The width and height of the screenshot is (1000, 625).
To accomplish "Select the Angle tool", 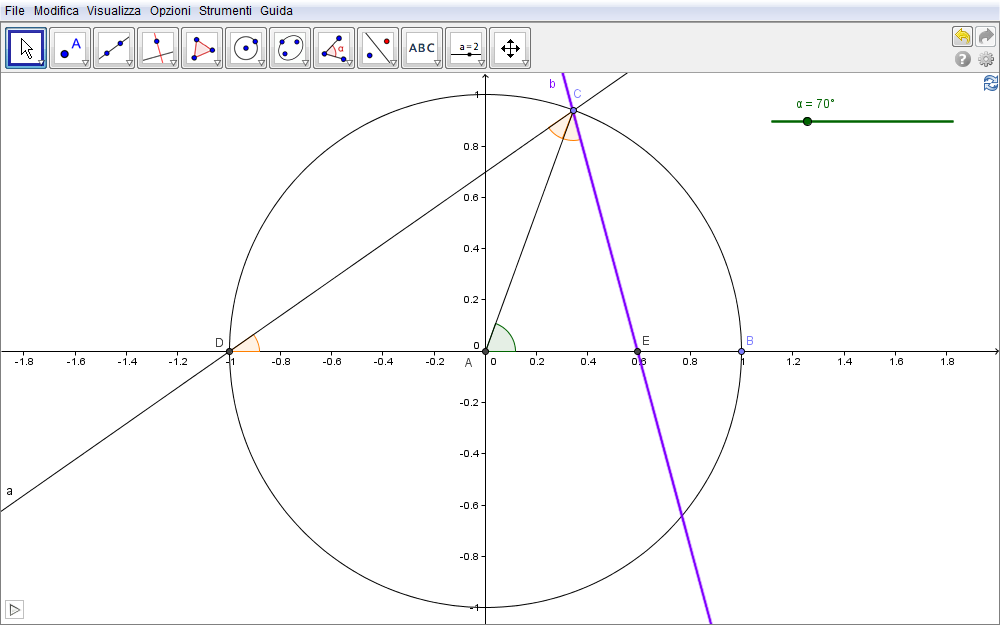I will tap(334, 48).
